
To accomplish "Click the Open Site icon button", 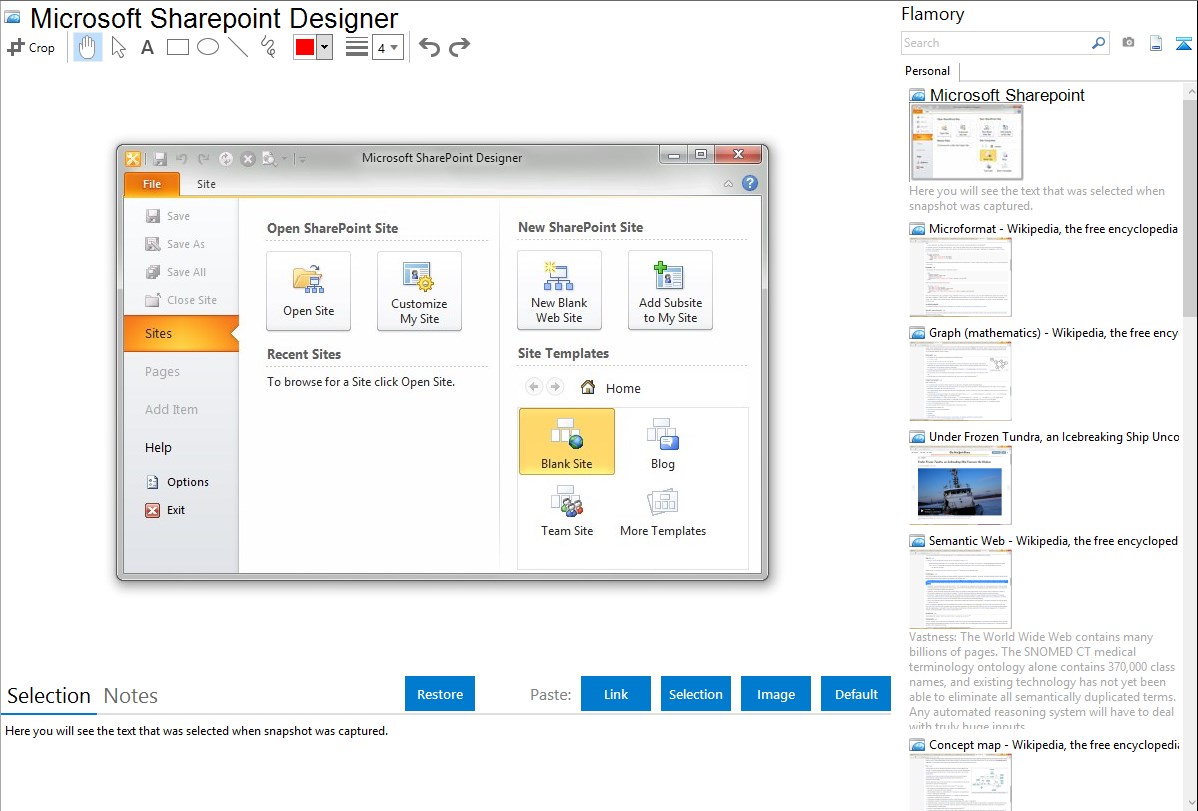I will pyautogui.click(x=309, y=291).
